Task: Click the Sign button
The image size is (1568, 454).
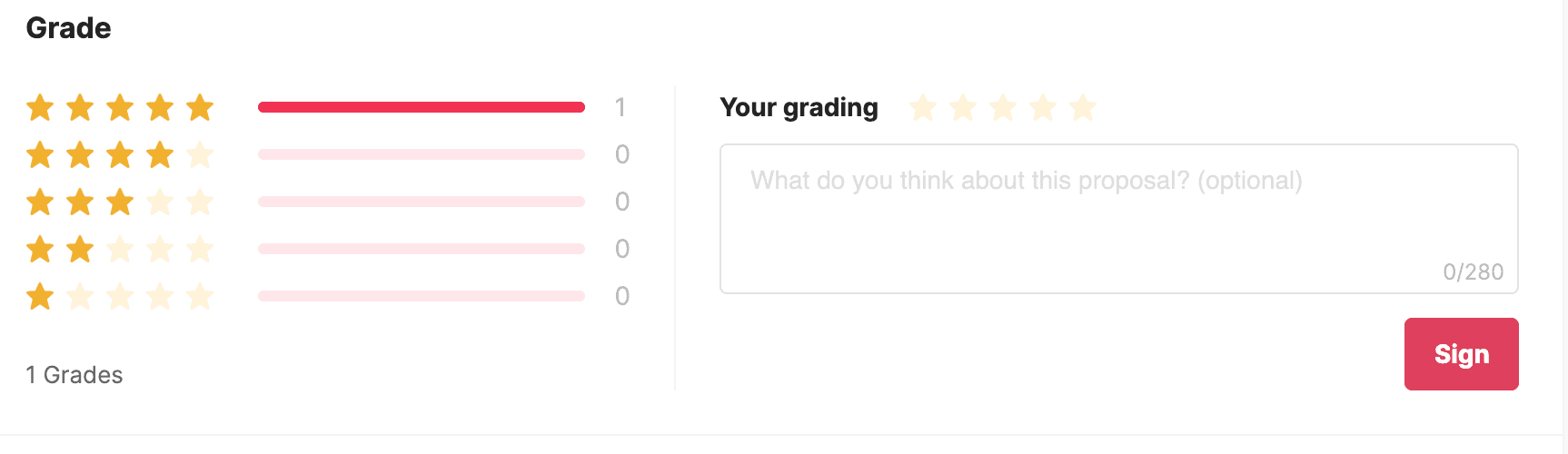Action: pos(1461,354)
